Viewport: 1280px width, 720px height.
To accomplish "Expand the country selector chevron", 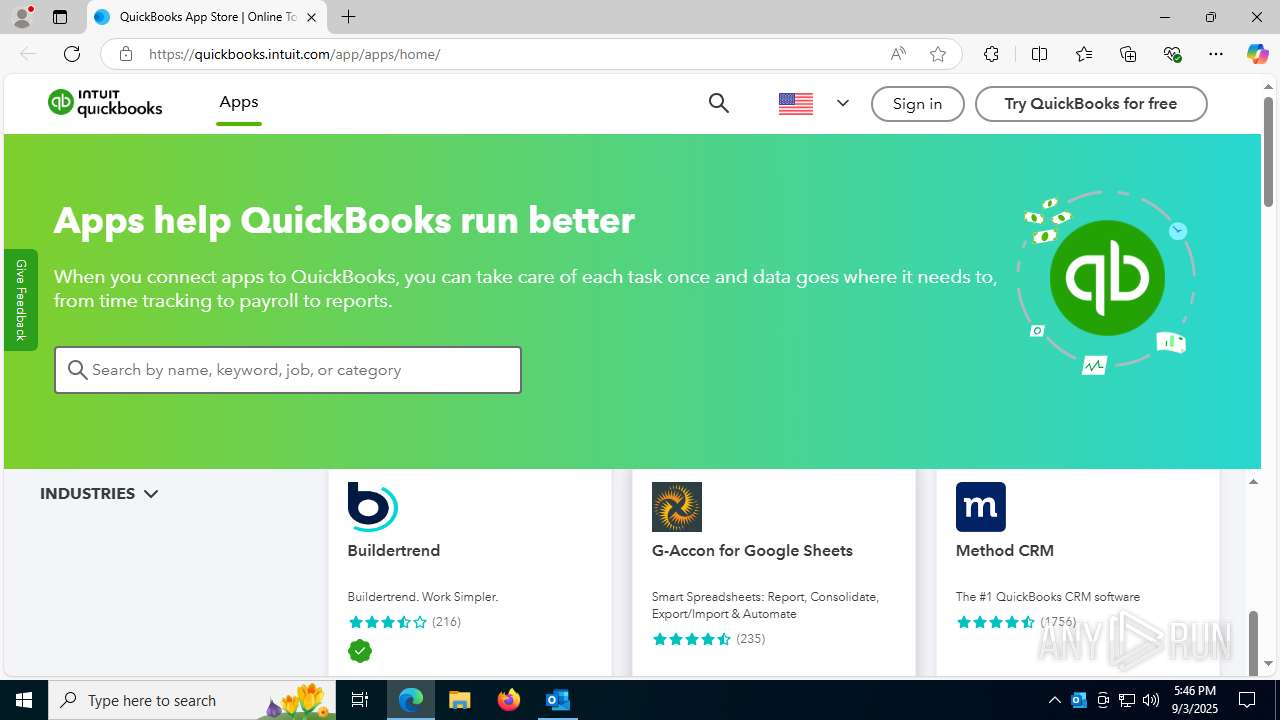I will pyautogui.click(x=843, y=103).
